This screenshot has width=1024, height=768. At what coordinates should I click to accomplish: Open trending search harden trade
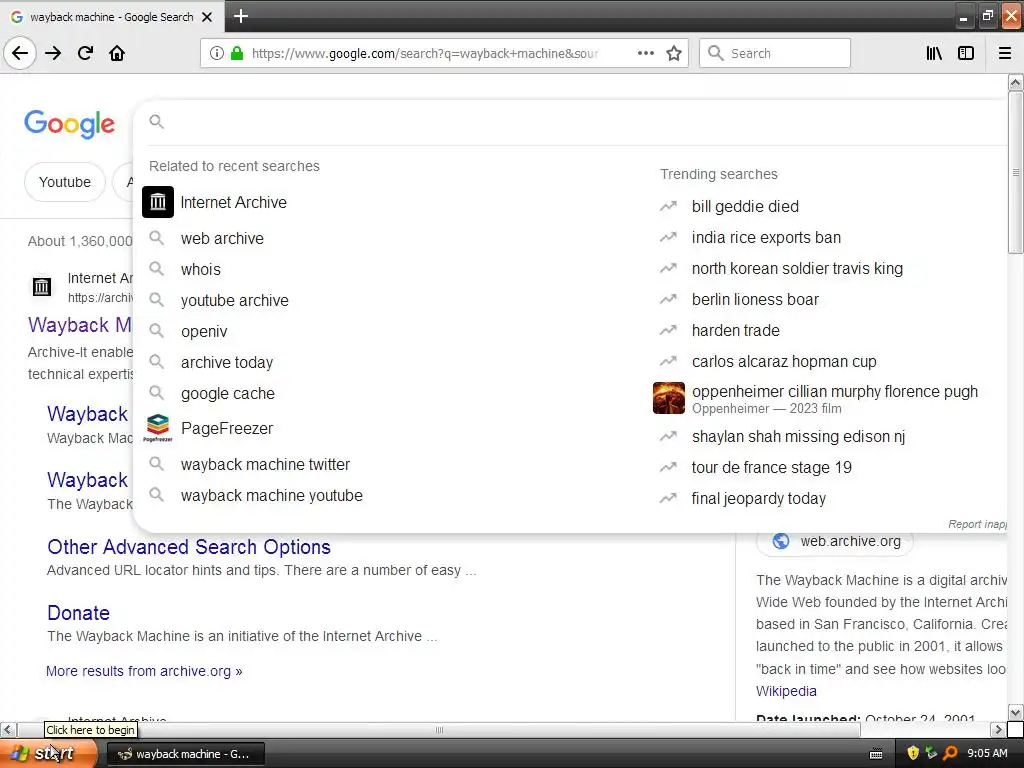(735, 330)
